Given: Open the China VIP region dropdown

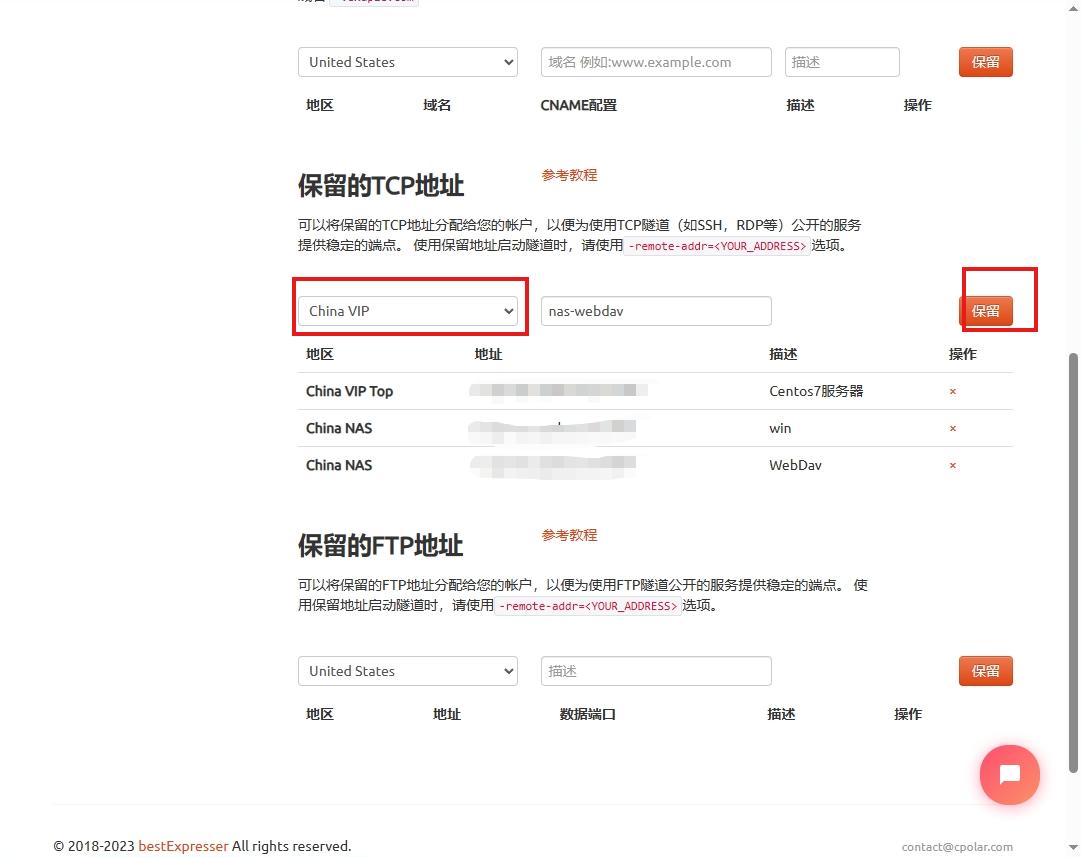Looking at the screenshot, I should tap(407, 311).
